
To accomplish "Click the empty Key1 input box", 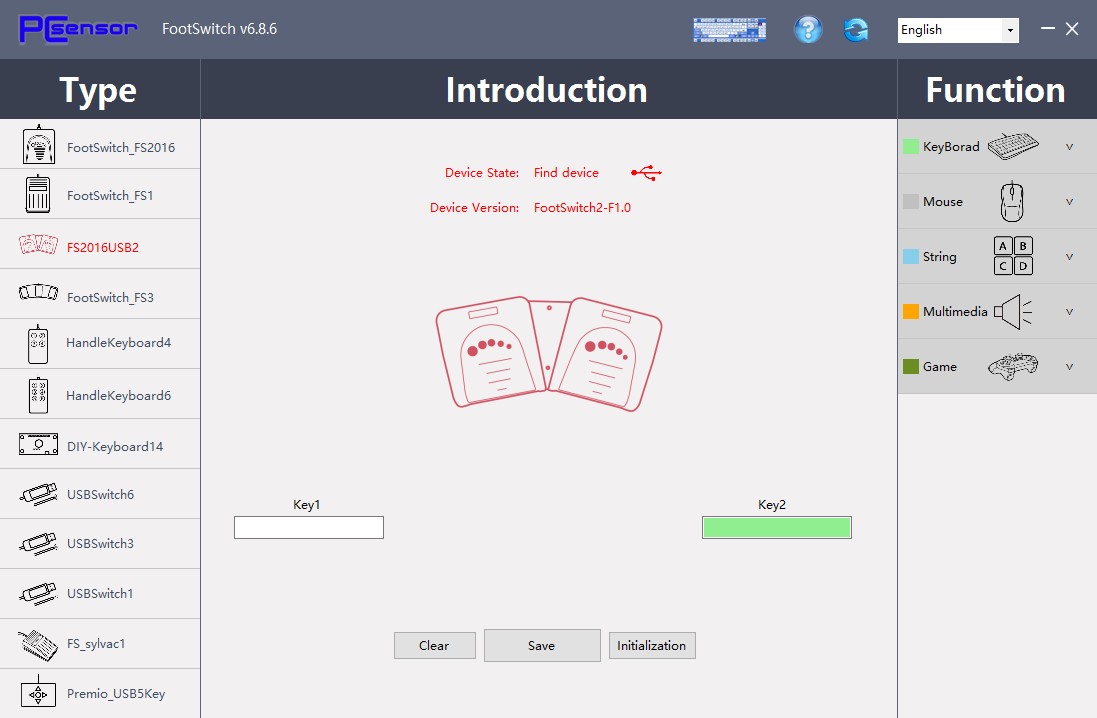I will pyautogui.click(x=309, y=528).
